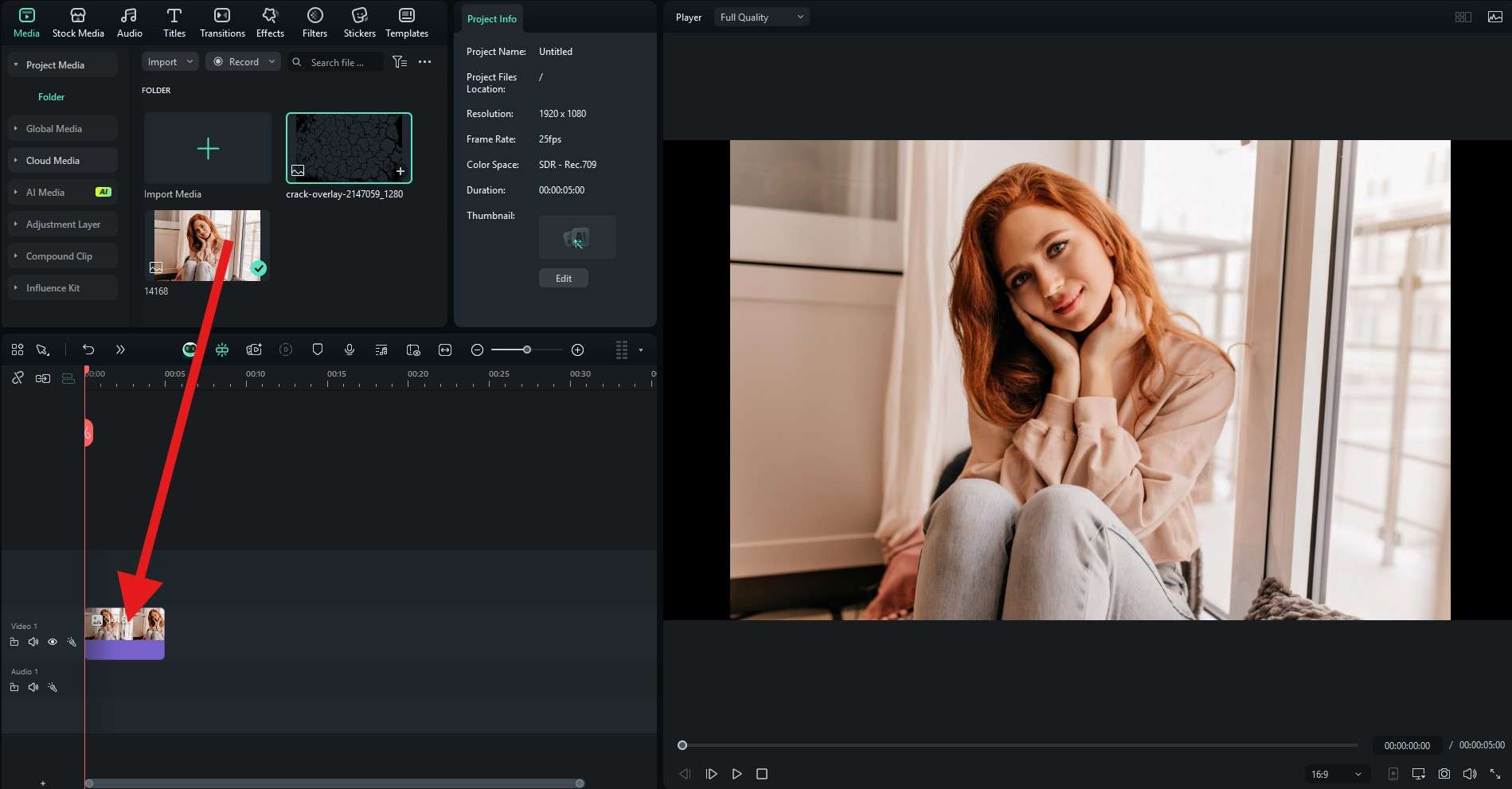The width and height of the screenshot is (1512, 789).
Task: Lock the Video 1 track
Action: (x=14, y=642)
